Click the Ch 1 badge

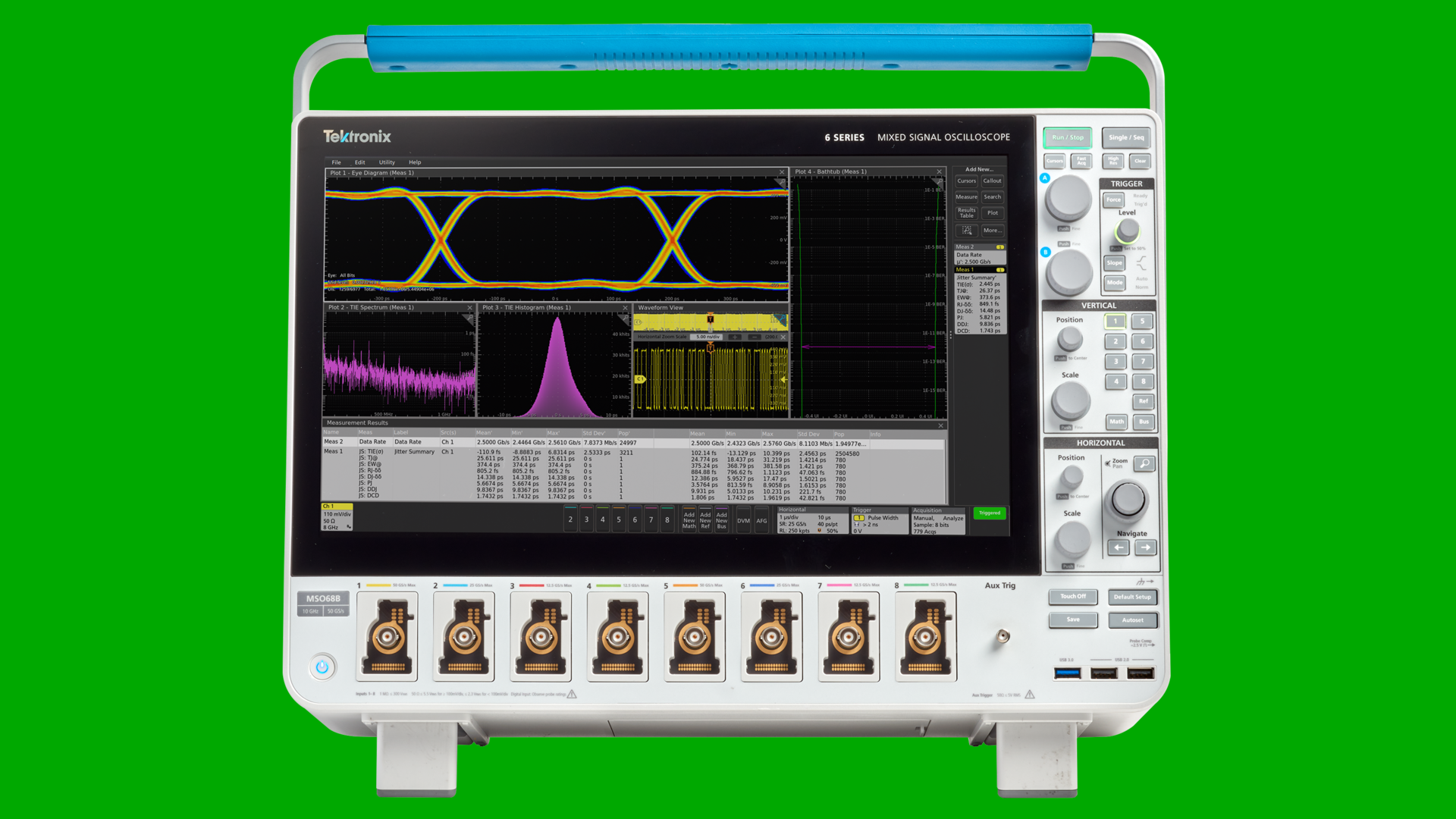(337, 516)
